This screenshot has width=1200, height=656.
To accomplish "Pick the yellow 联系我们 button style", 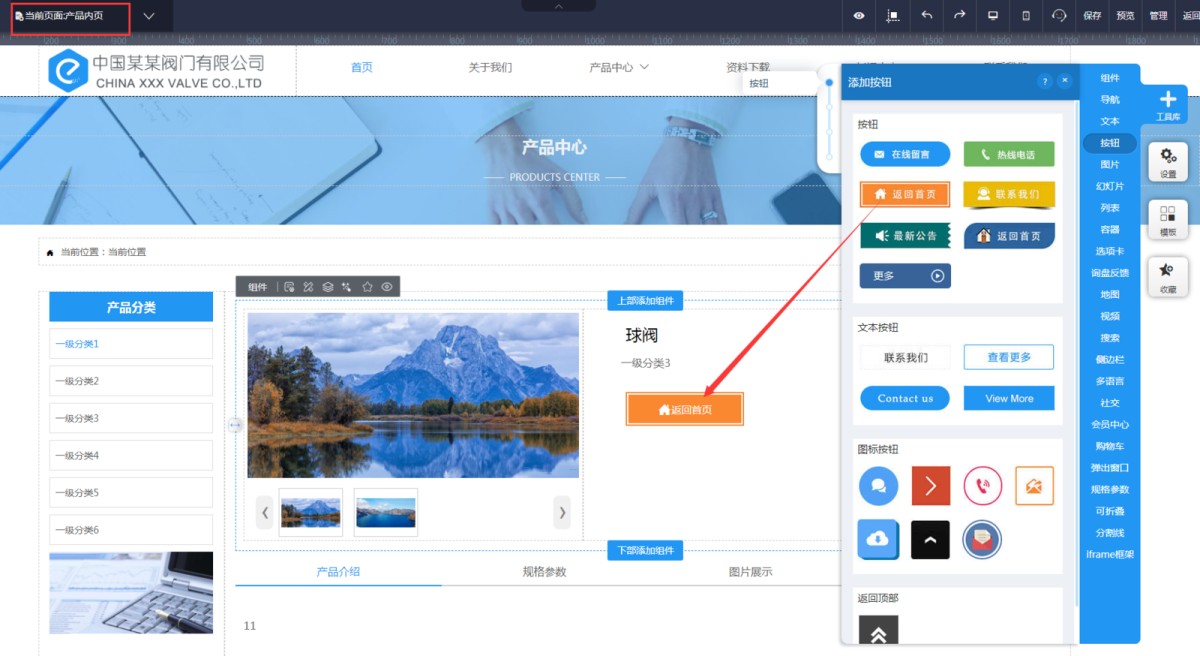I will (x=1009, y=194).
